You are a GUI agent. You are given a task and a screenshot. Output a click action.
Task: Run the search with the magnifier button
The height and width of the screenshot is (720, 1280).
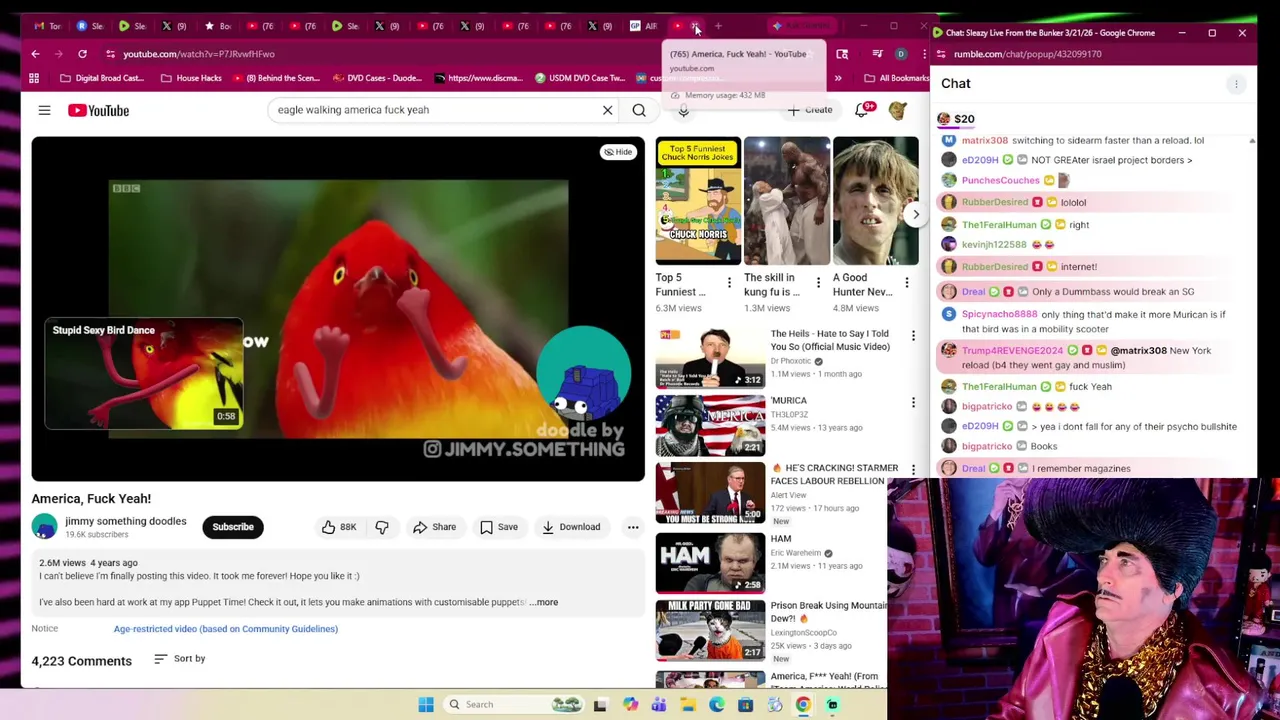tap(639, 110)
